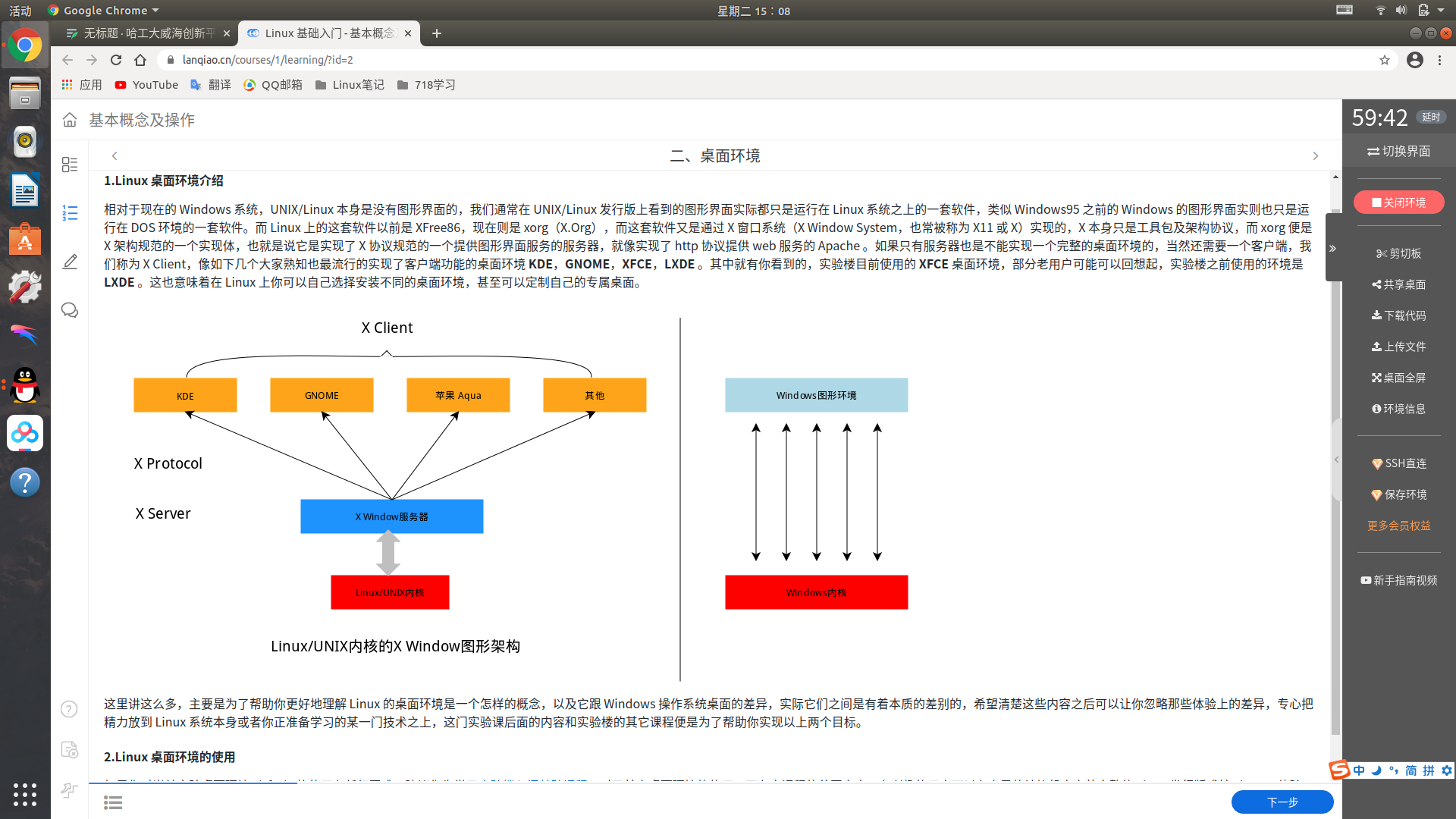Open the notes pencil icon in sidebar

[x=70, y=262]
